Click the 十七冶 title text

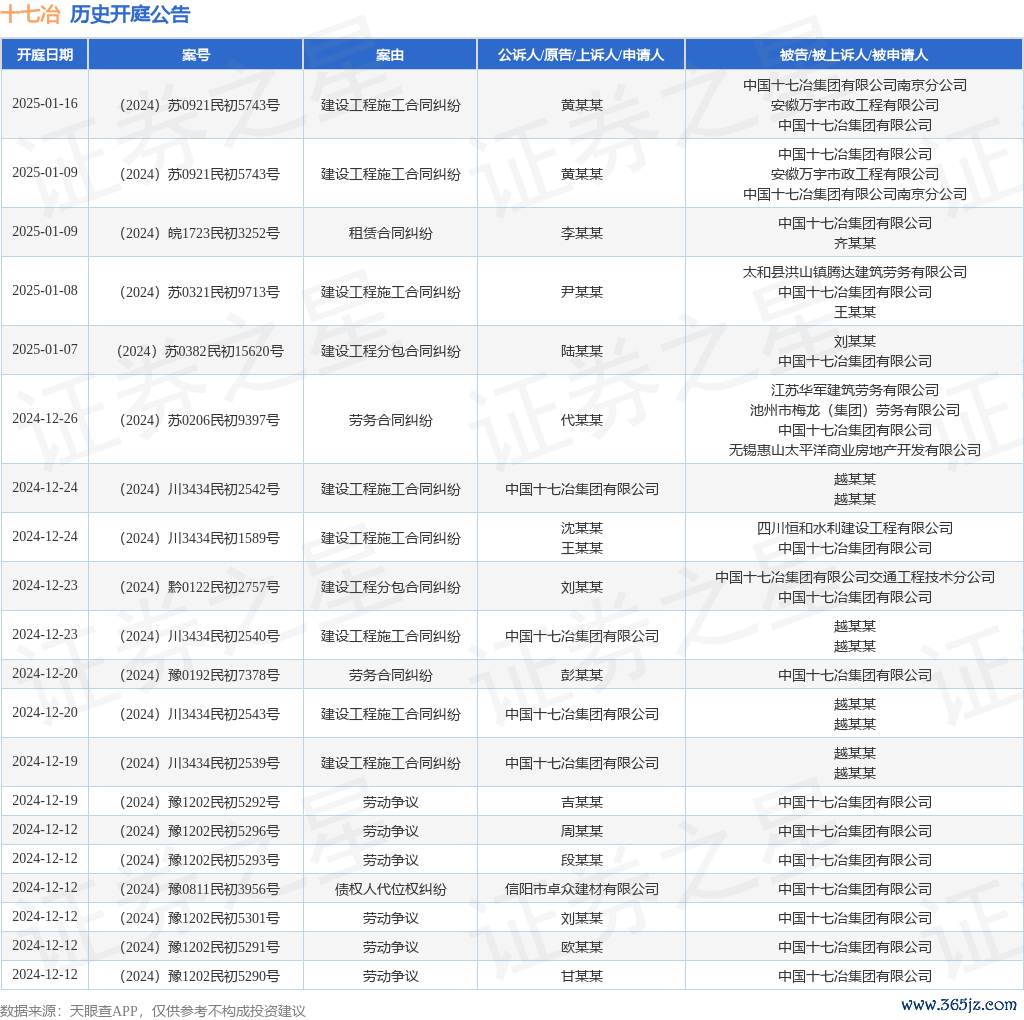point(31,14)
